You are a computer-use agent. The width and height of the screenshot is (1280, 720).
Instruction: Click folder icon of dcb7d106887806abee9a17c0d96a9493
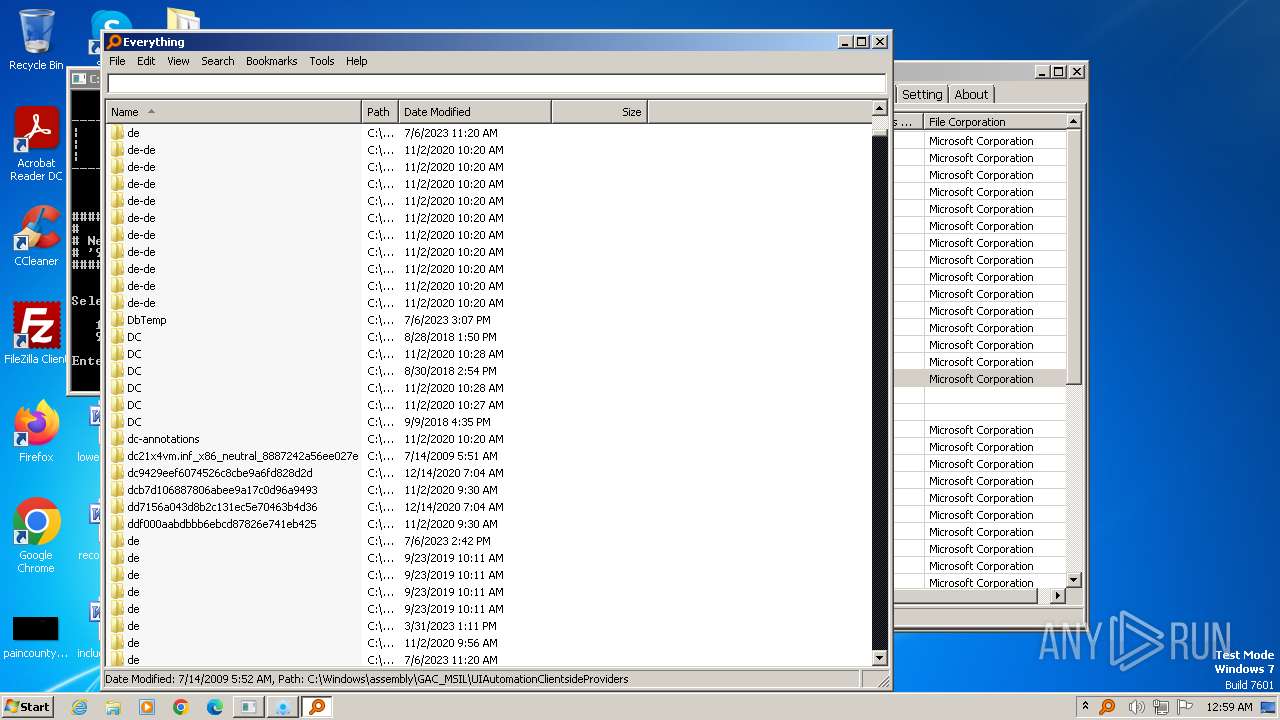point(117,490)
